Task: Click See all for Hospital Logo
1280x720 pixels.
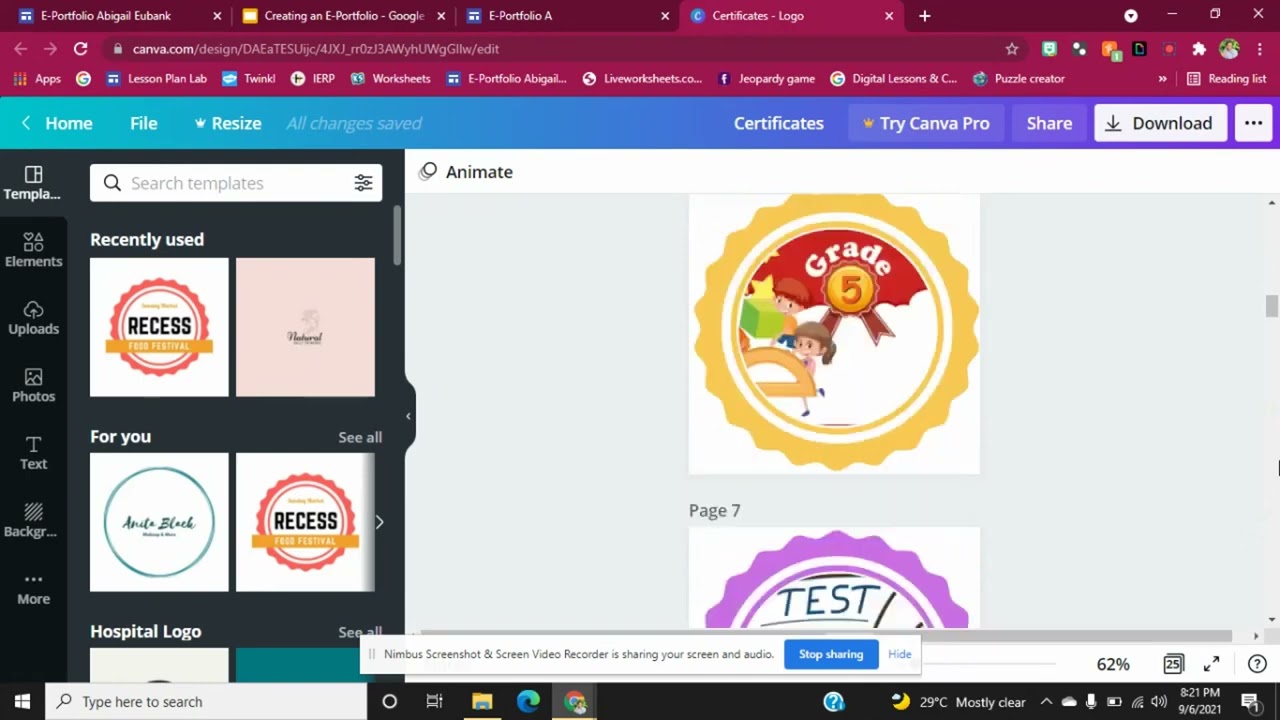Action: pyautogui.click(x=360, y=632)
